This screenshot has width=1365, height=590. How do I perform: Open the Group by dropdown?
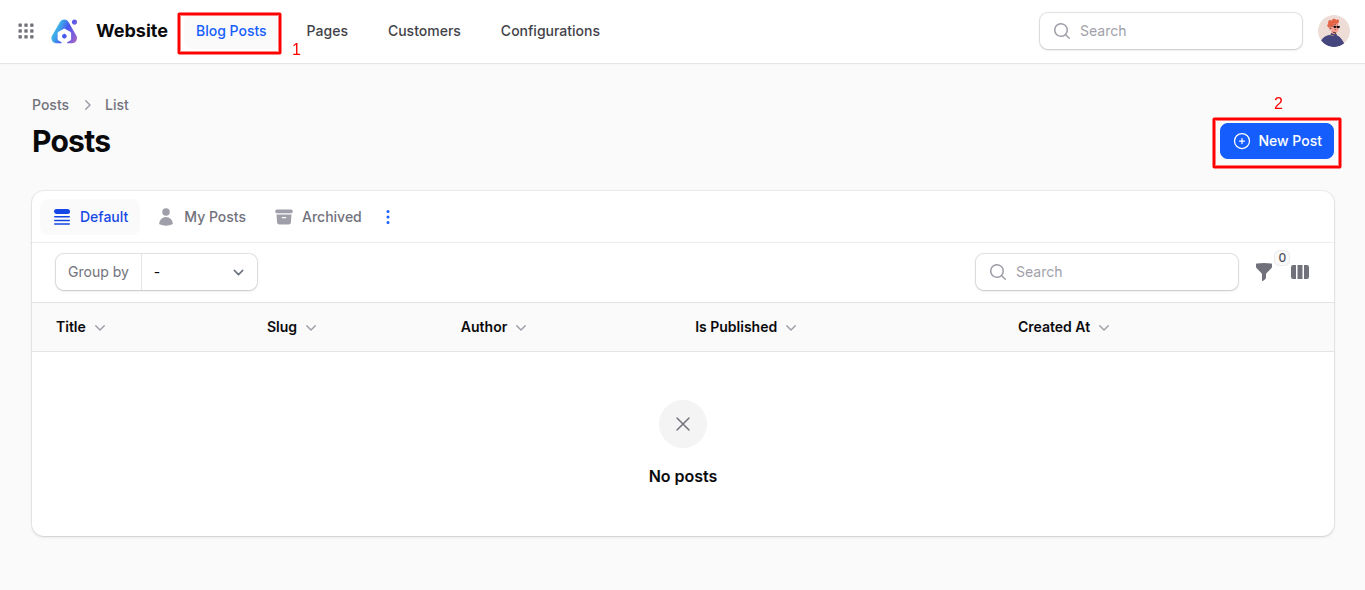(199, 271)
